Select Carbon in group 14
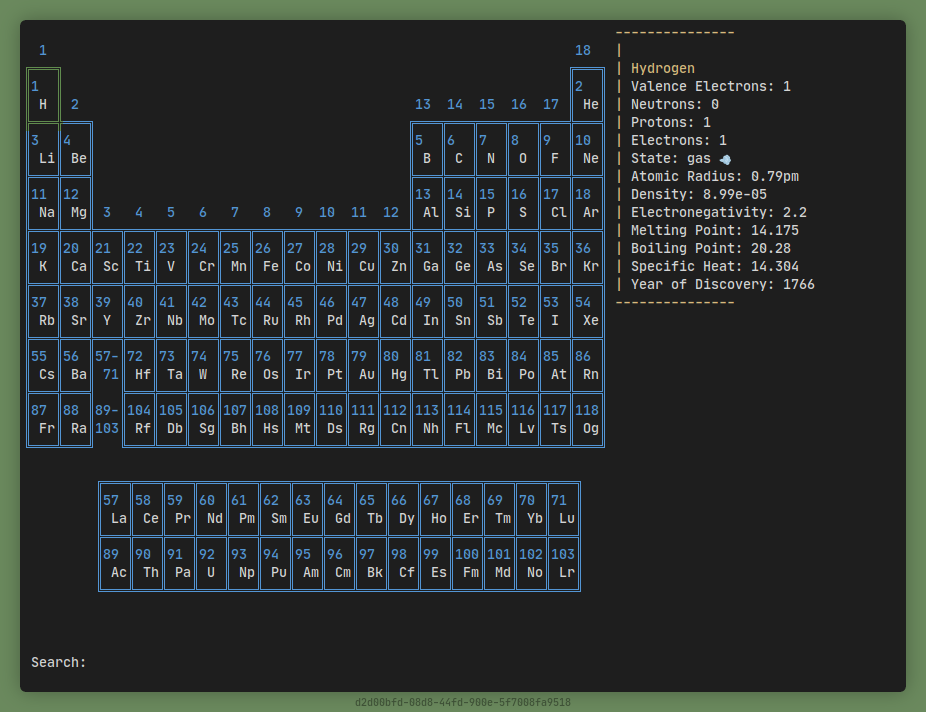 460,149
